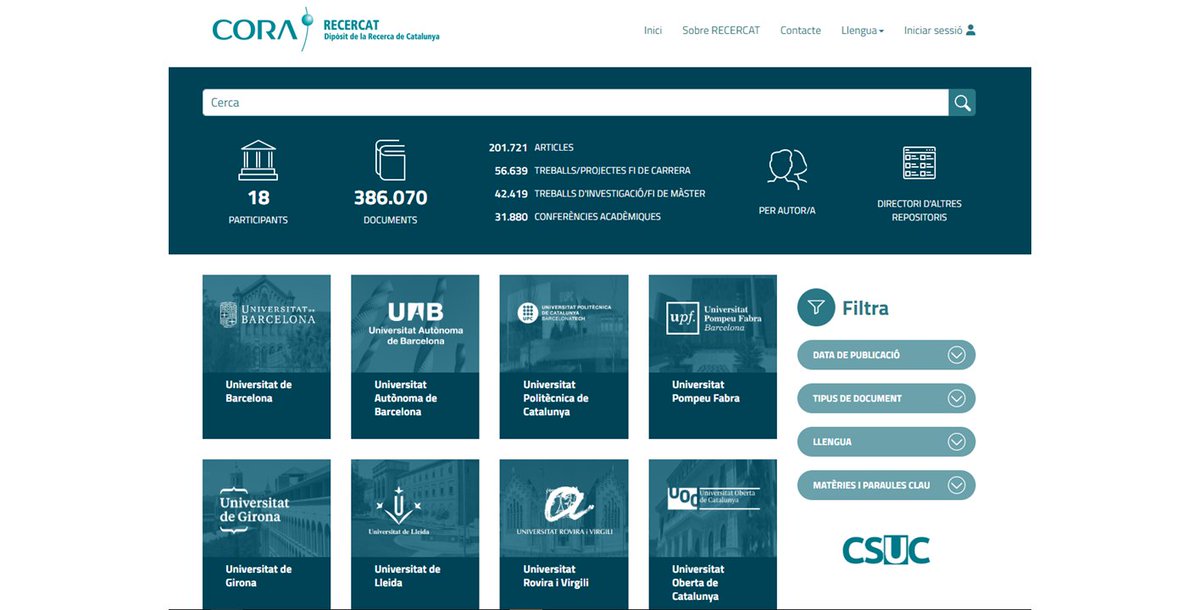The width and height of the screenshot is (1200, 610).
Task: Click the directory of repositories icon
Action: 919,162
